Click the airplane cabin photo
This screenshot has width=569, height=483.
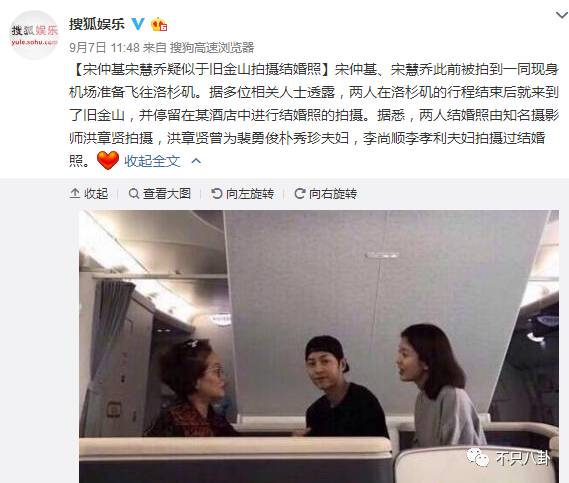[x=319, y=346]
